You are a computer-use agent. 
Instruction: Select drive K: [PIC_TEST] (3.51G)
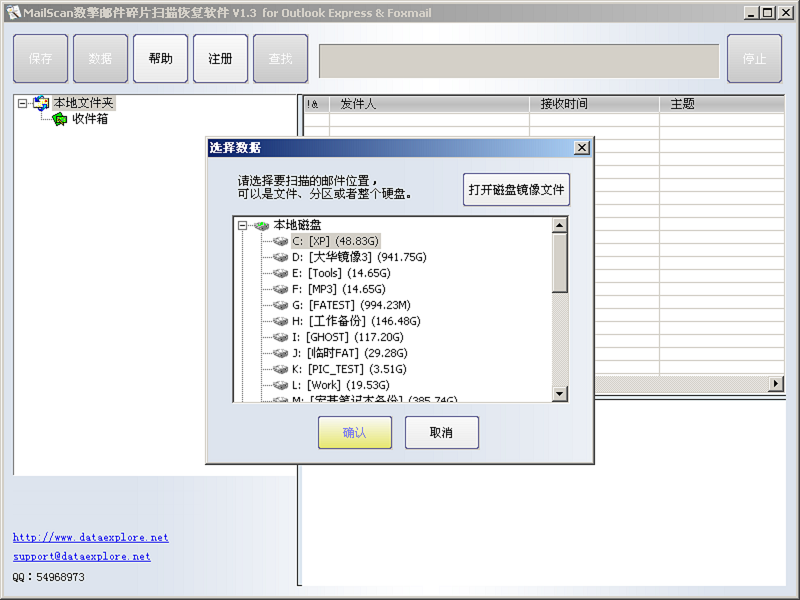tap(349, 369)
